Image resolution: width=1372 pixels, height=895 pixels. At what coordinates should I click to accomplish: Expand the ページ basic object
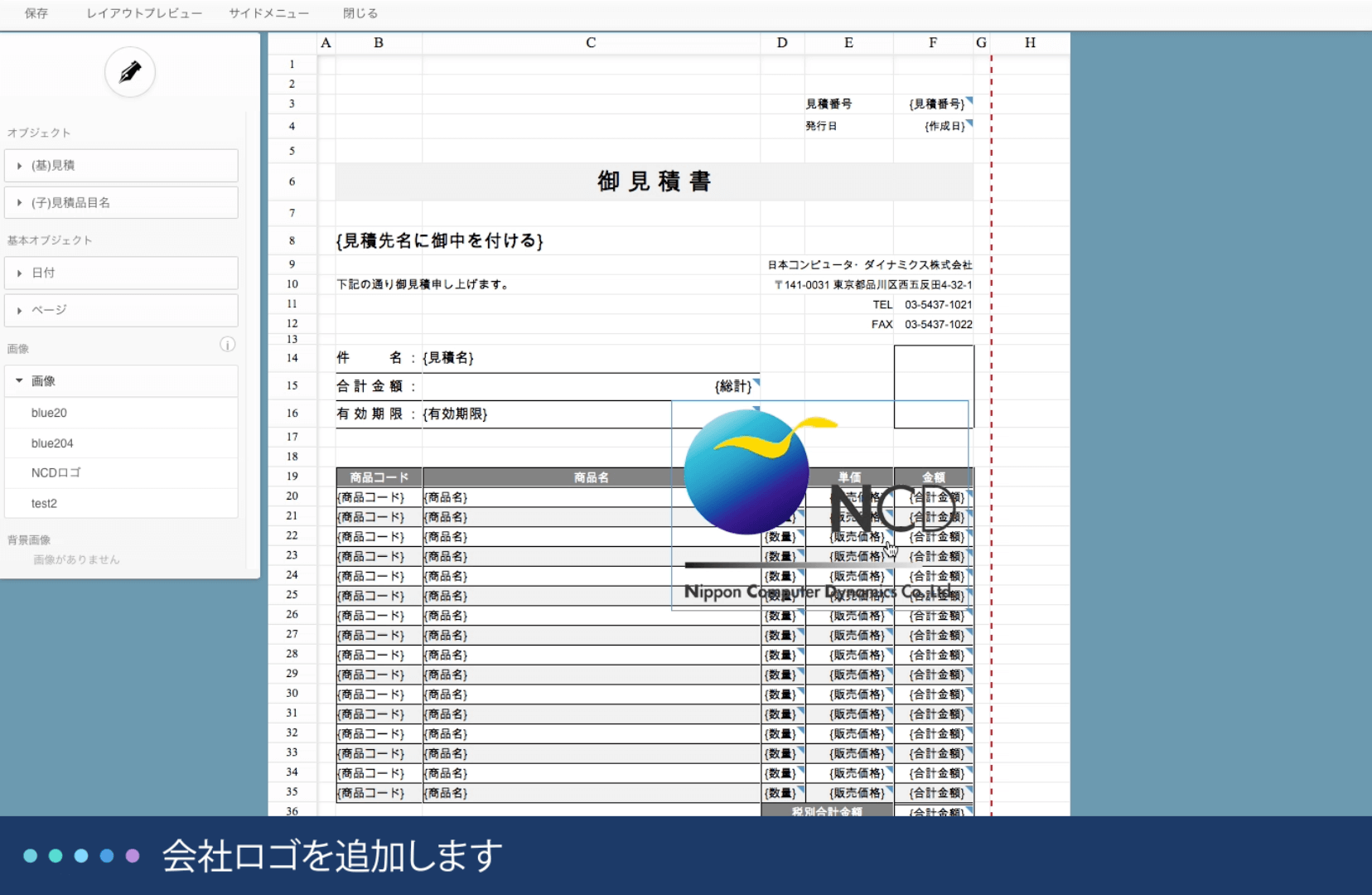pyautogui.click(x=121, y=310)
